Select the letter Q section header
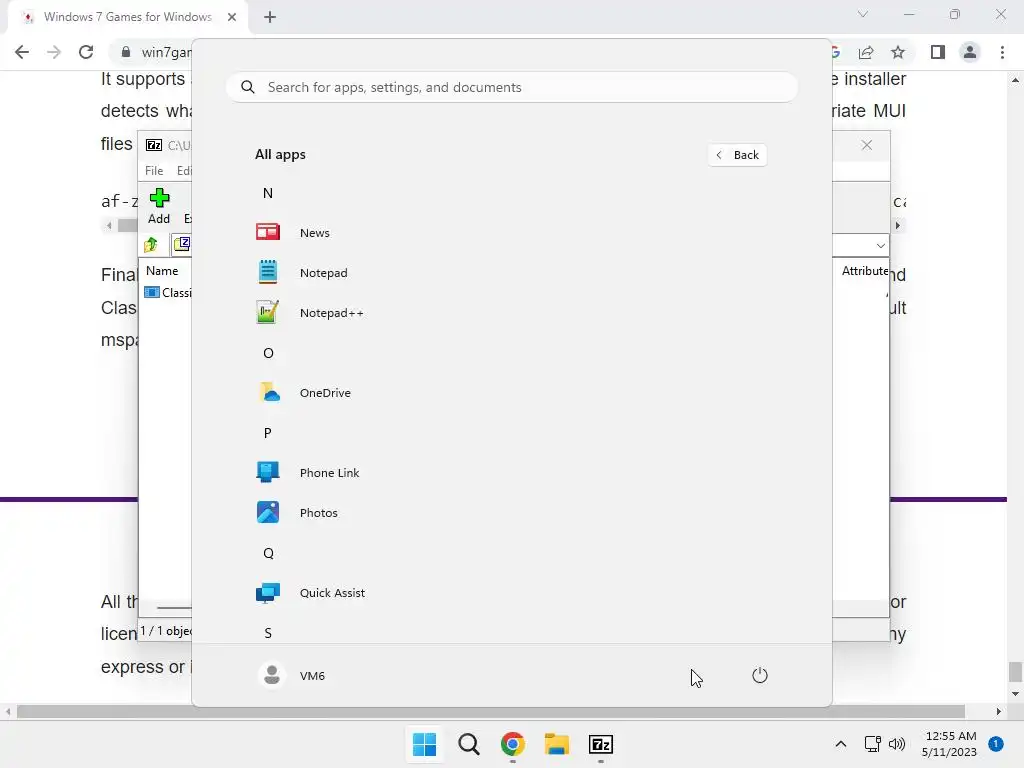 [268, 553]
